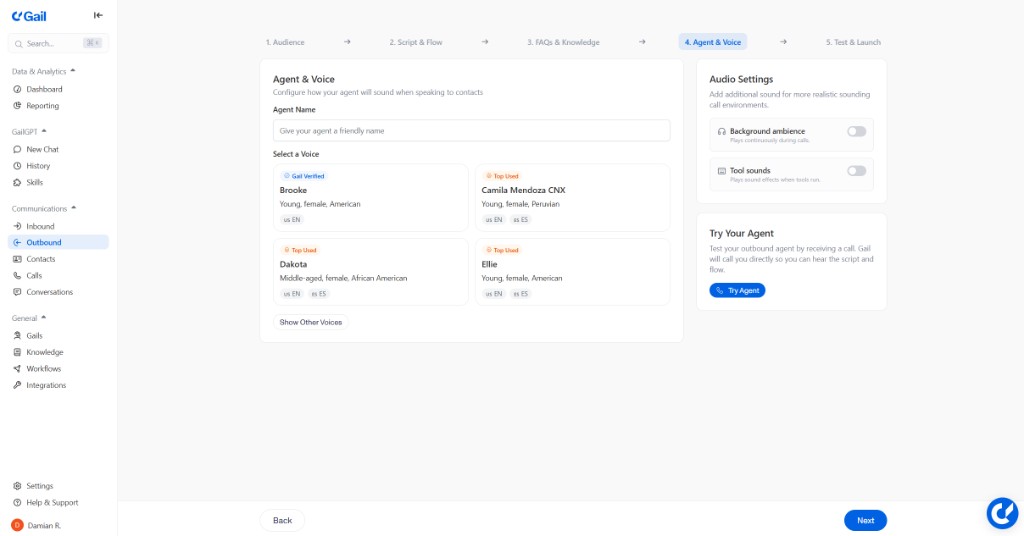Click the Integrations key icon
Viewport: 1024px width, 536px height.
(x=17, y=385)
